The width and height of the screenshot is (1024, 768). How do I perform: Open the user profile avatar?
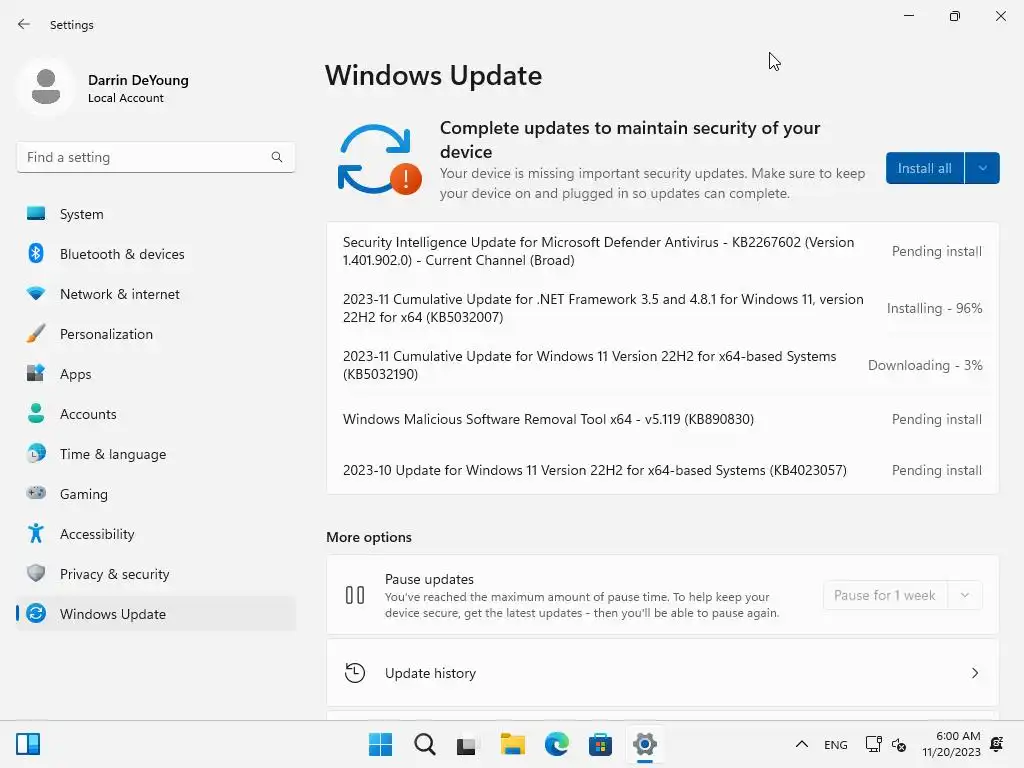(46, 87)
